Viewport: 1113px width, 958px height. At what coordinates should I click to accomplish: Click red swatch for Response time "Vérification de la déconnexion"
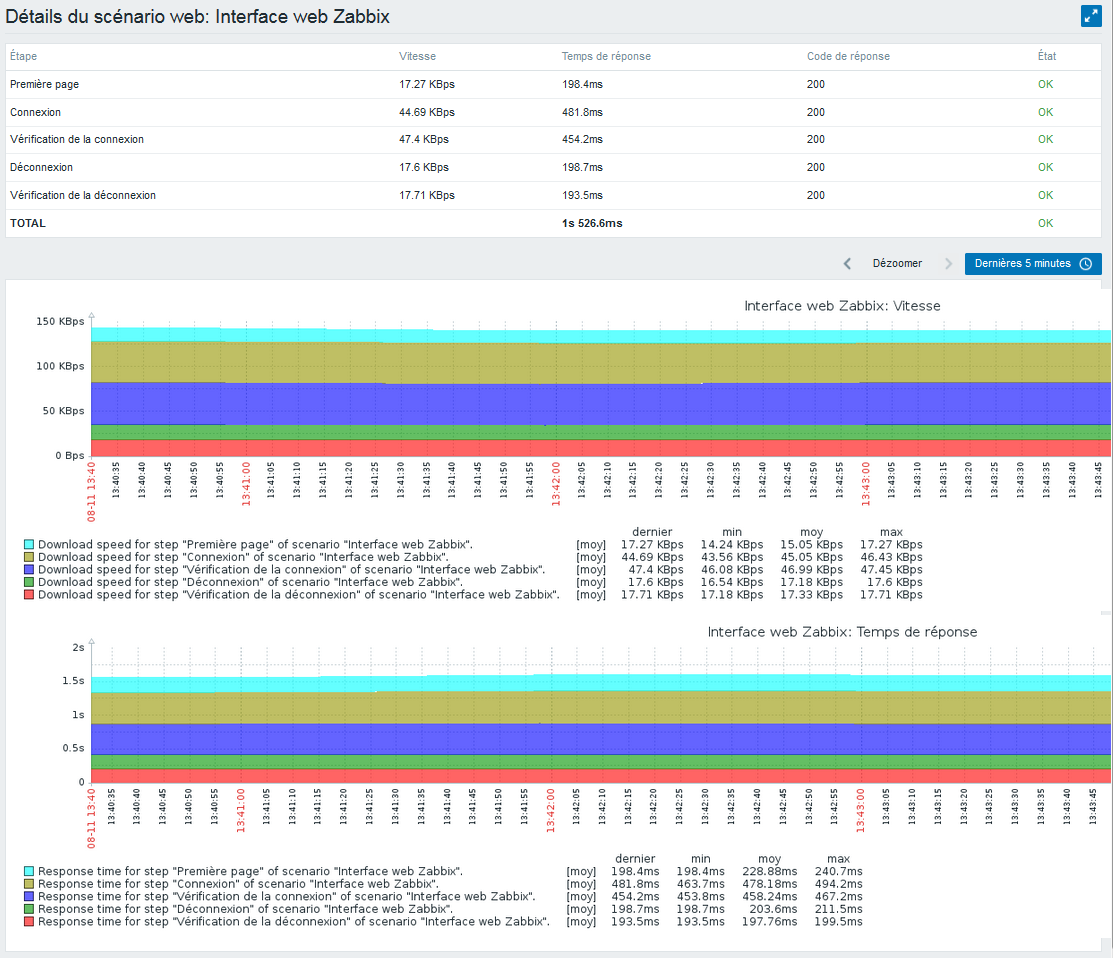point(28,922)
